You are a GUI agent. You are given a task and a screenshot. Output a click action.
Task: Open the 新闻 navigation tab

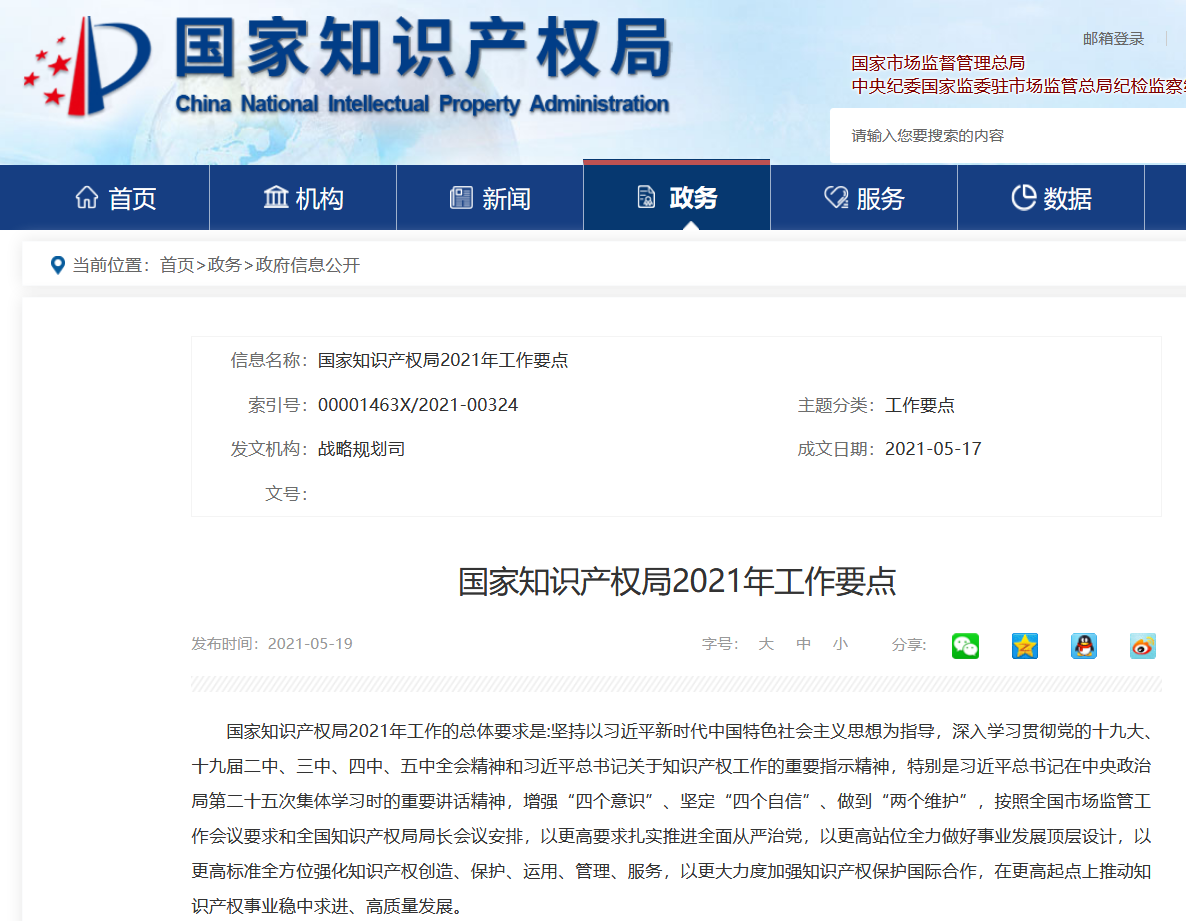(x=490, y=198)
